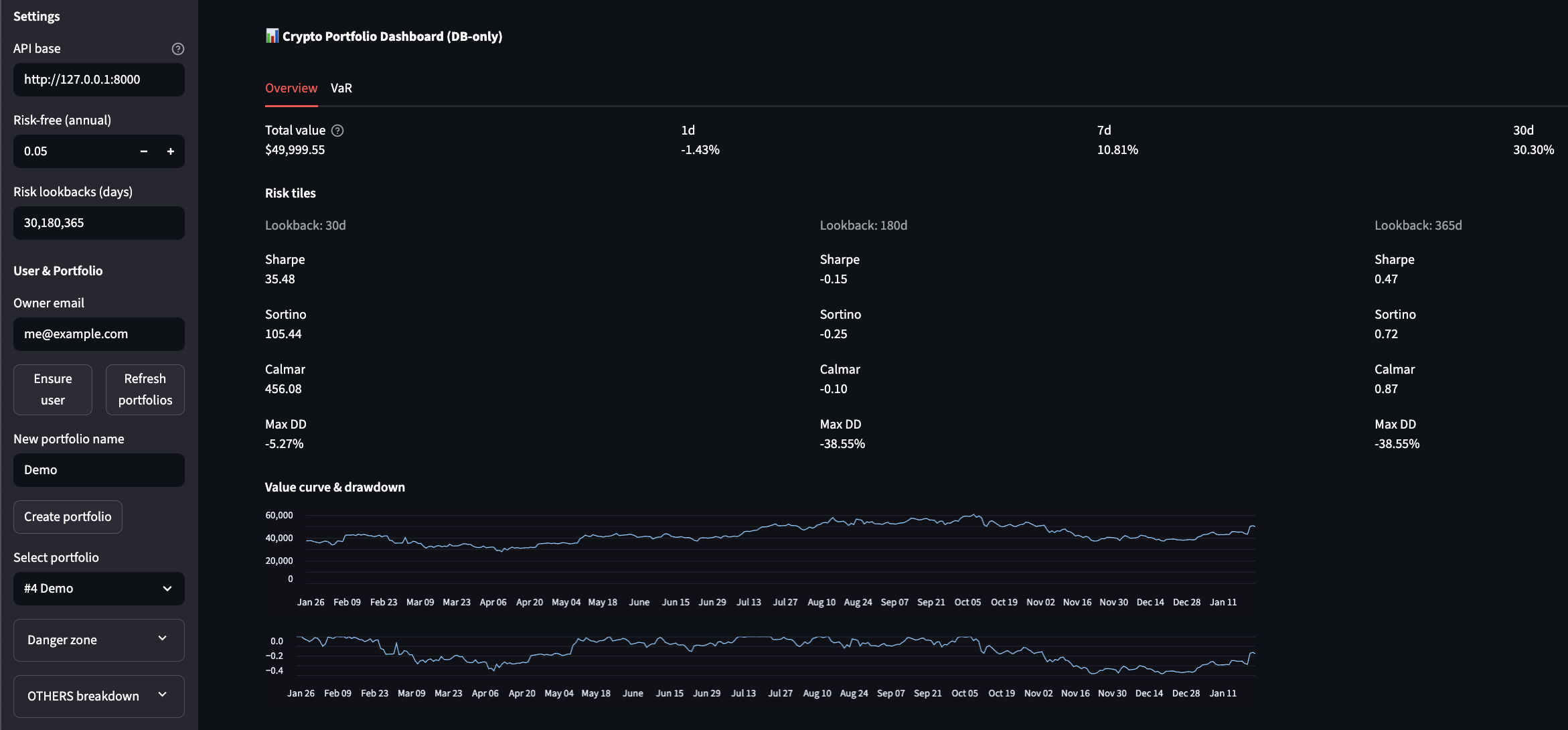
Task: Edit the Owner email field
Action: click(x=98, y=334)
